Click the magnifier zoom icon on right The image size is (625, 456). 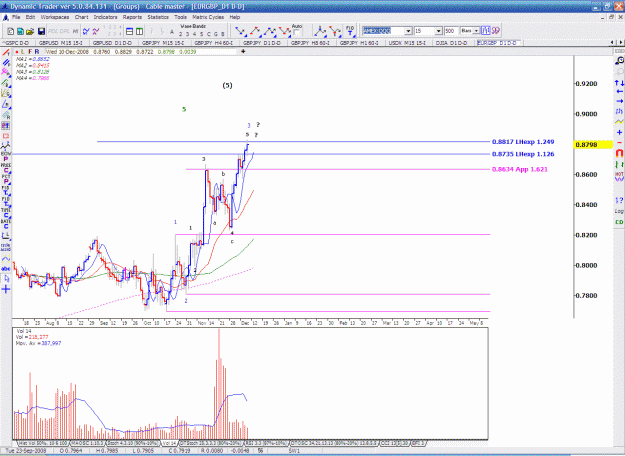click(x=619, y=61)
